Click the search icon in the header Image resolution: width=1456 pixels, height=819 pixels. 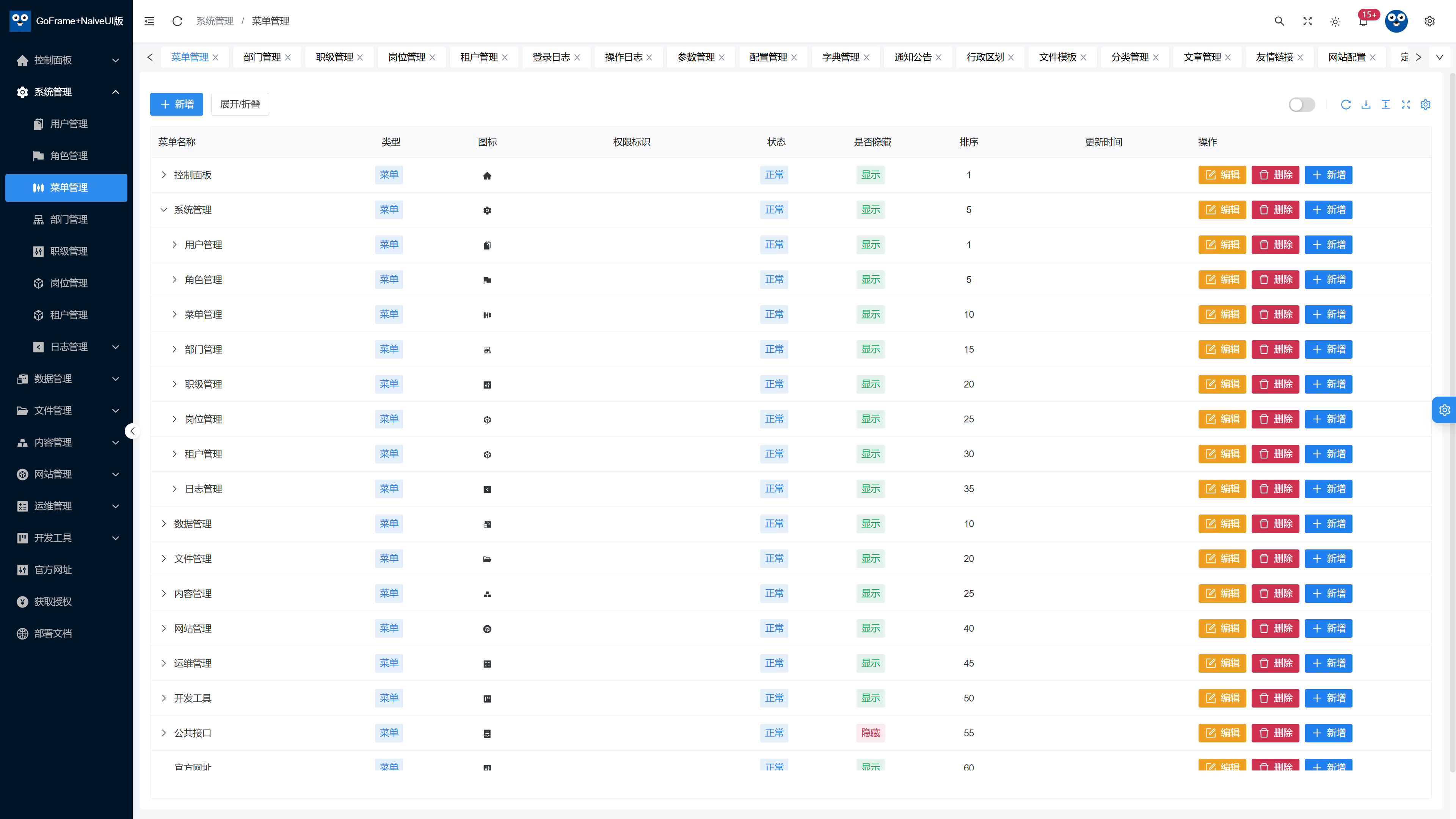1279,21
